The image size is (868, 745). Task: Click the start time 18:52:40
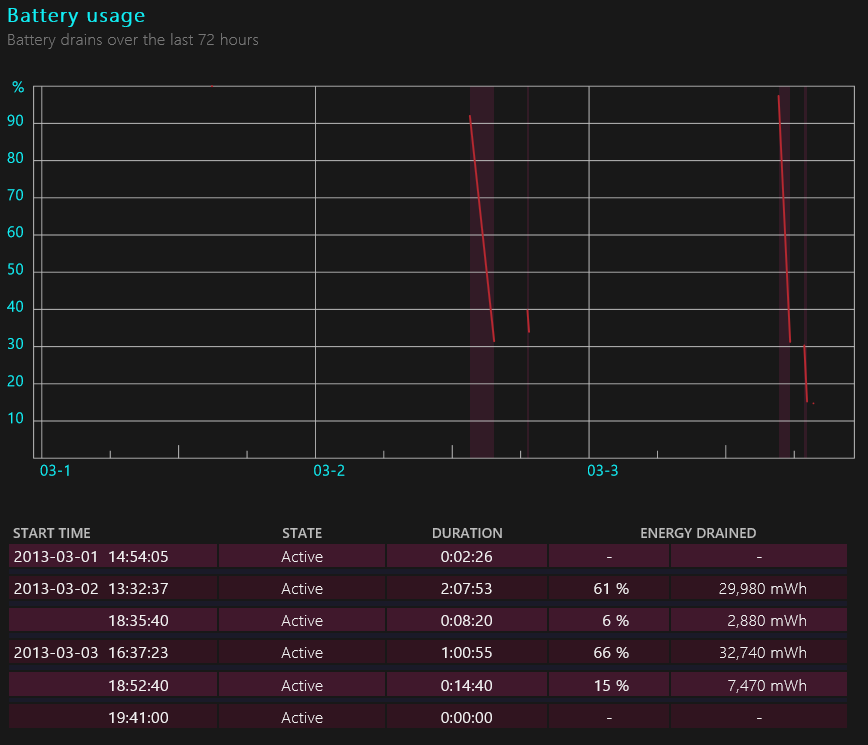138,685
